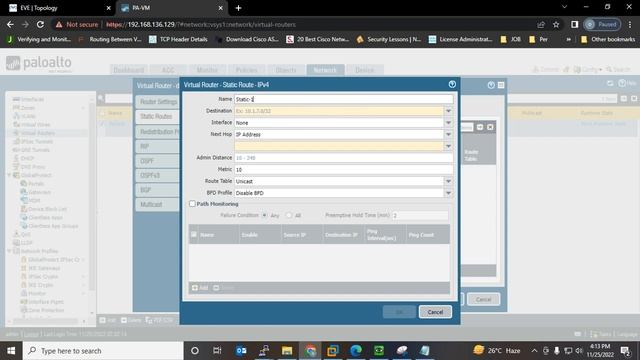Click the Name field containing Static-1

pos(343,99)
